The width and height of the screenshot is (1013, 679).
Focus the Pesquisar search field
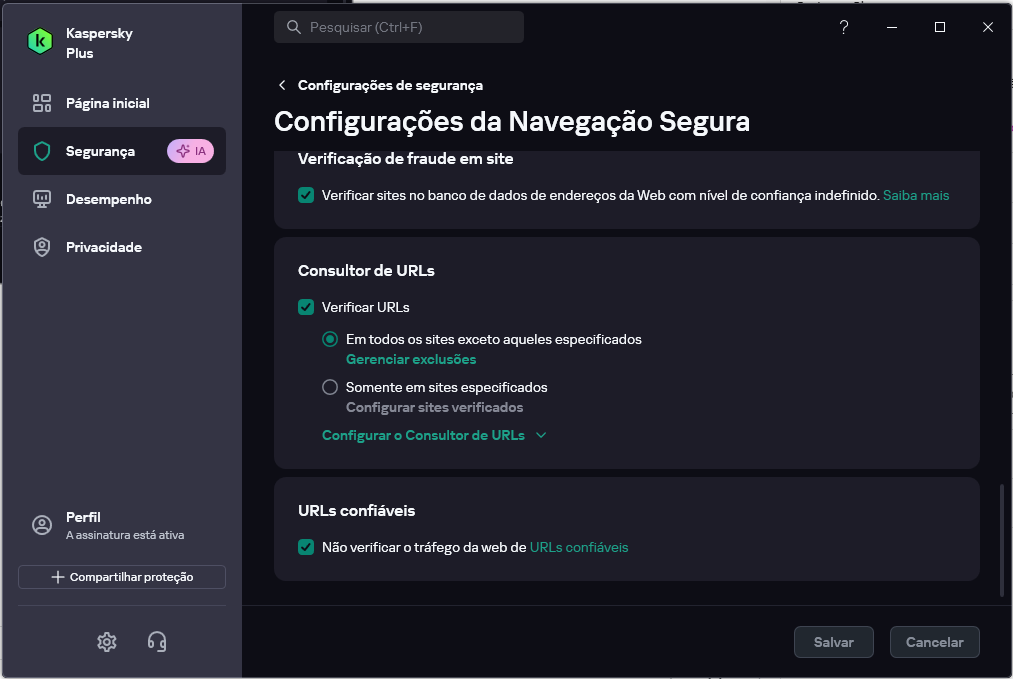[x=400, y=27]
